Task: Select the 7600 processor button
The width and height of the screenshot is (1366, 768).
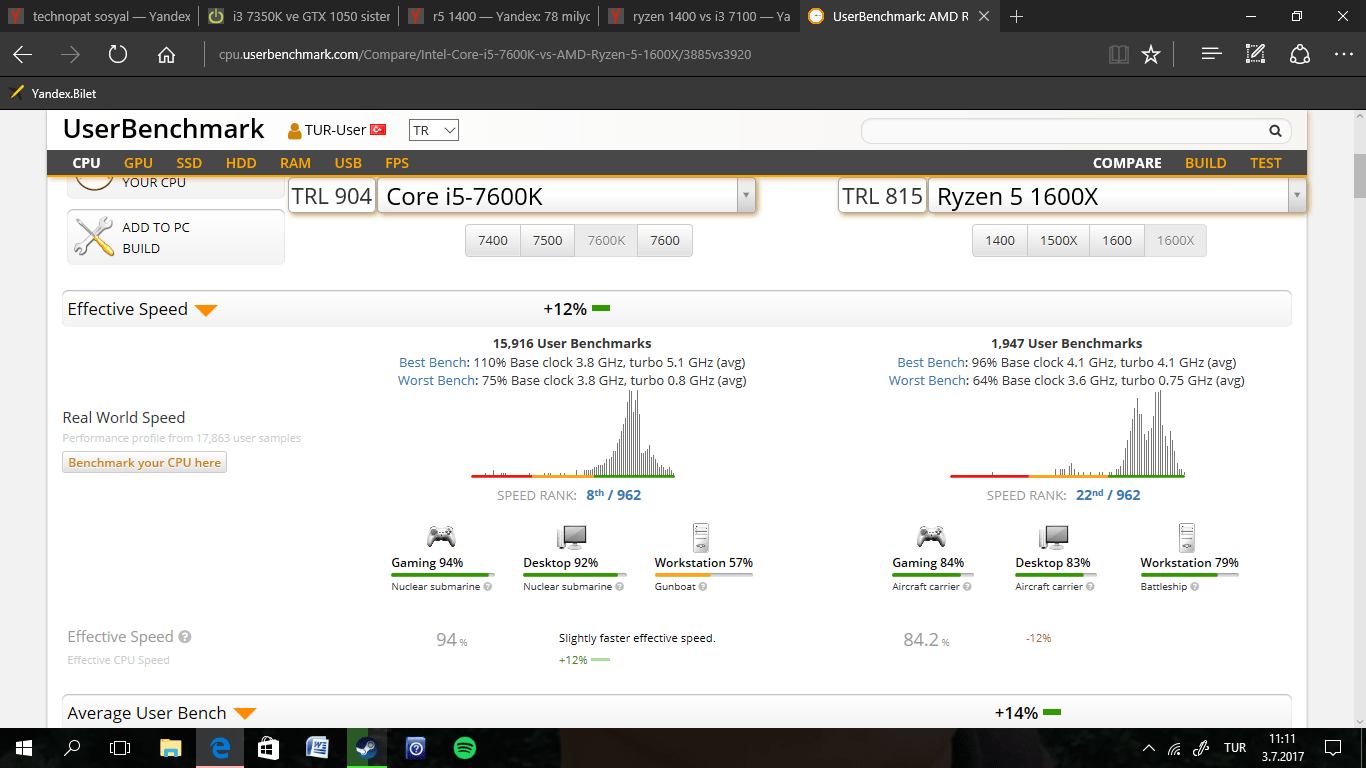Action: coord(665,240)
